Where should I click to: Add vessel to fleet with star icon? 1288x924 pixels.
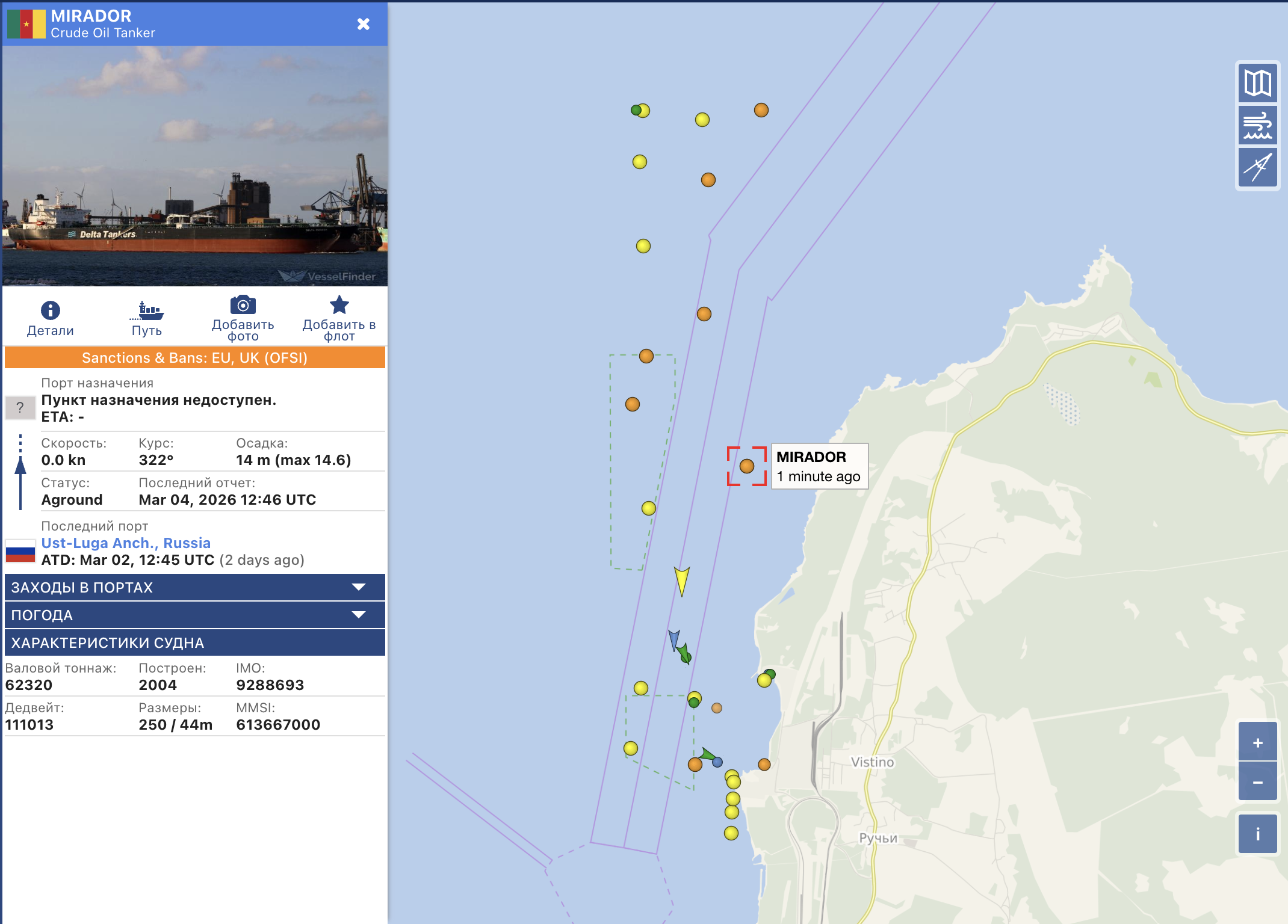339,306
